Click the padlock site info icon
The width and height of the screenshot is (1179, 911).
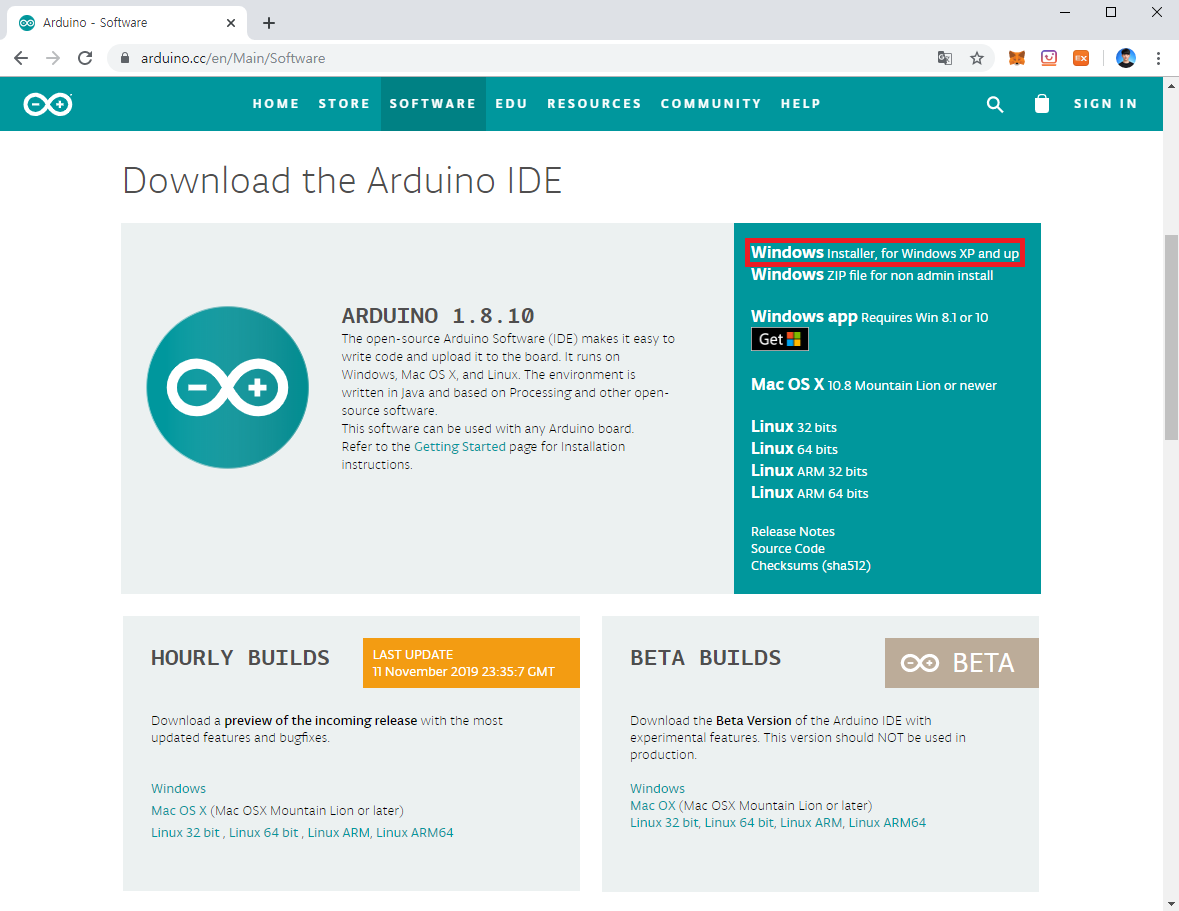click(x=125, y=58)
